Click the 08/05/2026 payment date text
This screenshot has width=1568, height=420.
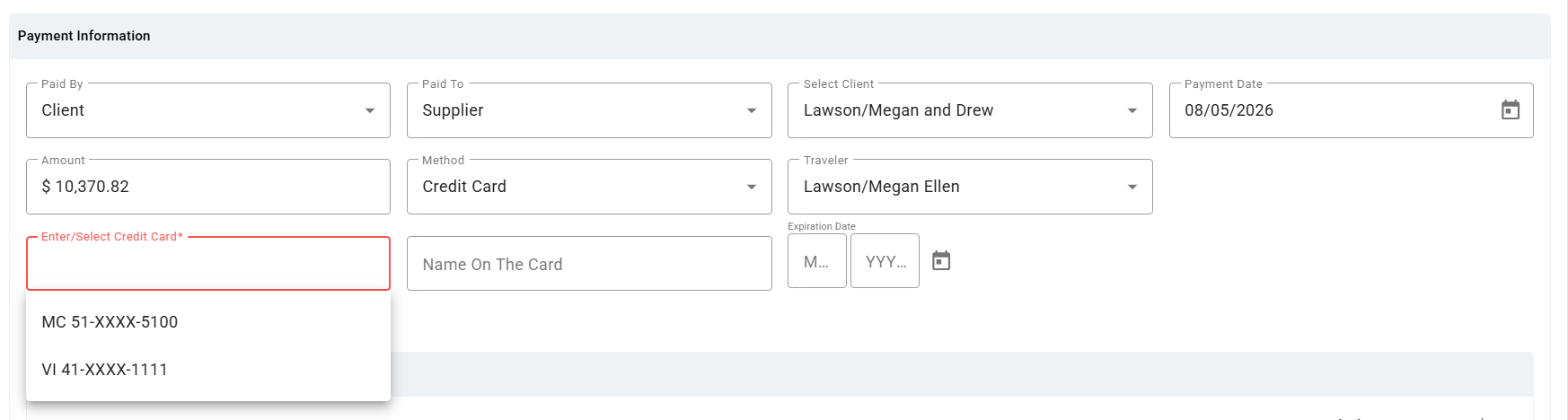click(1229, 110)
